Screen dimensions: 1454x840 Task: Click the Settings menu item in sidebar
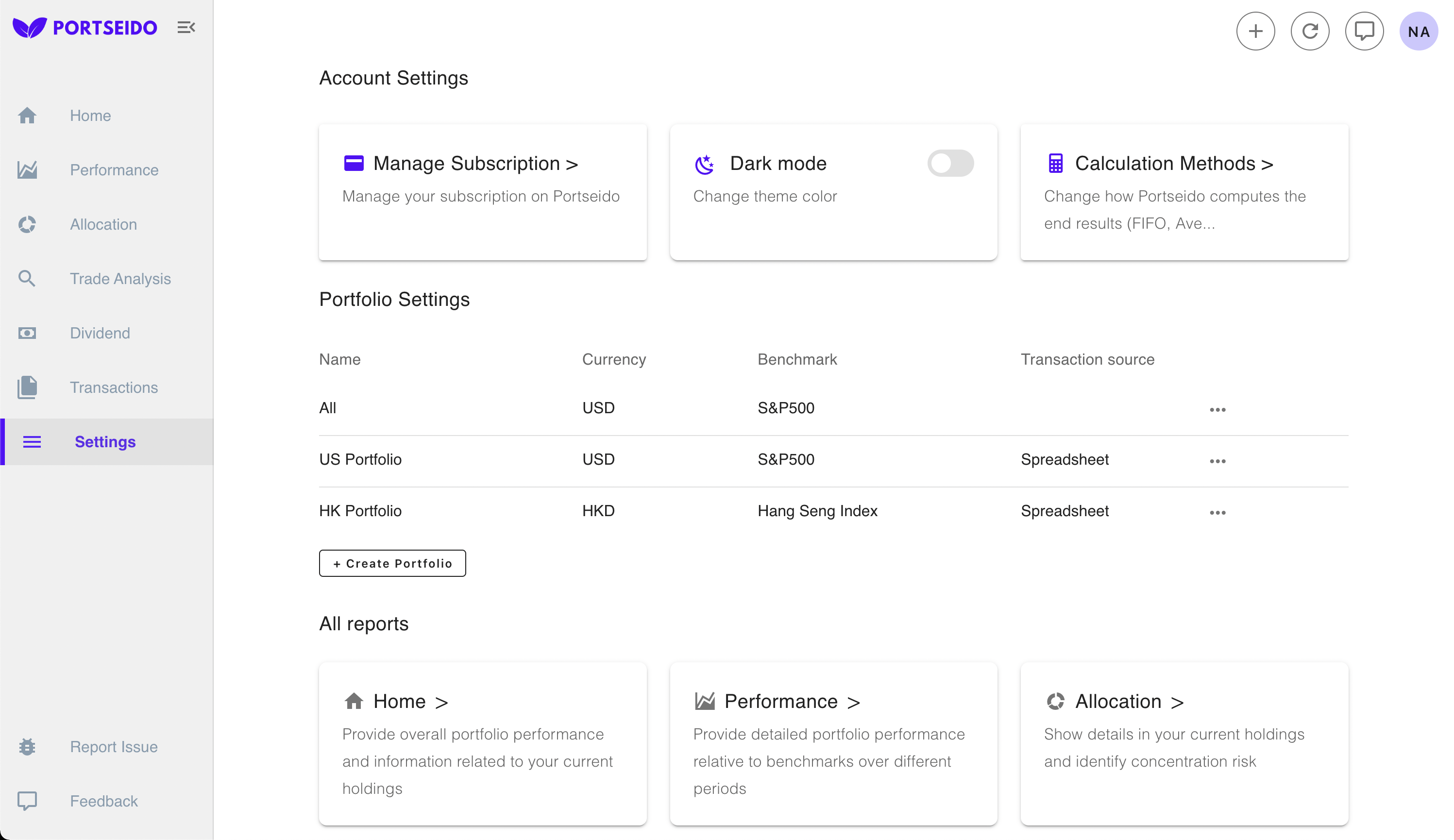coord(106,441)
